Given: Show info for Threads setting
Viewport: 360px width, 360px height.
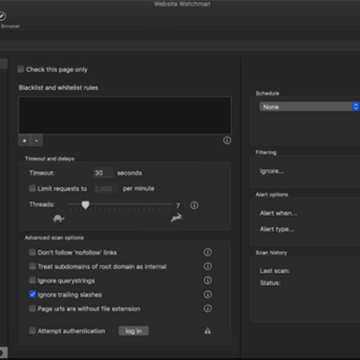Looking at the screenshot, I should [x=194, y=205].
